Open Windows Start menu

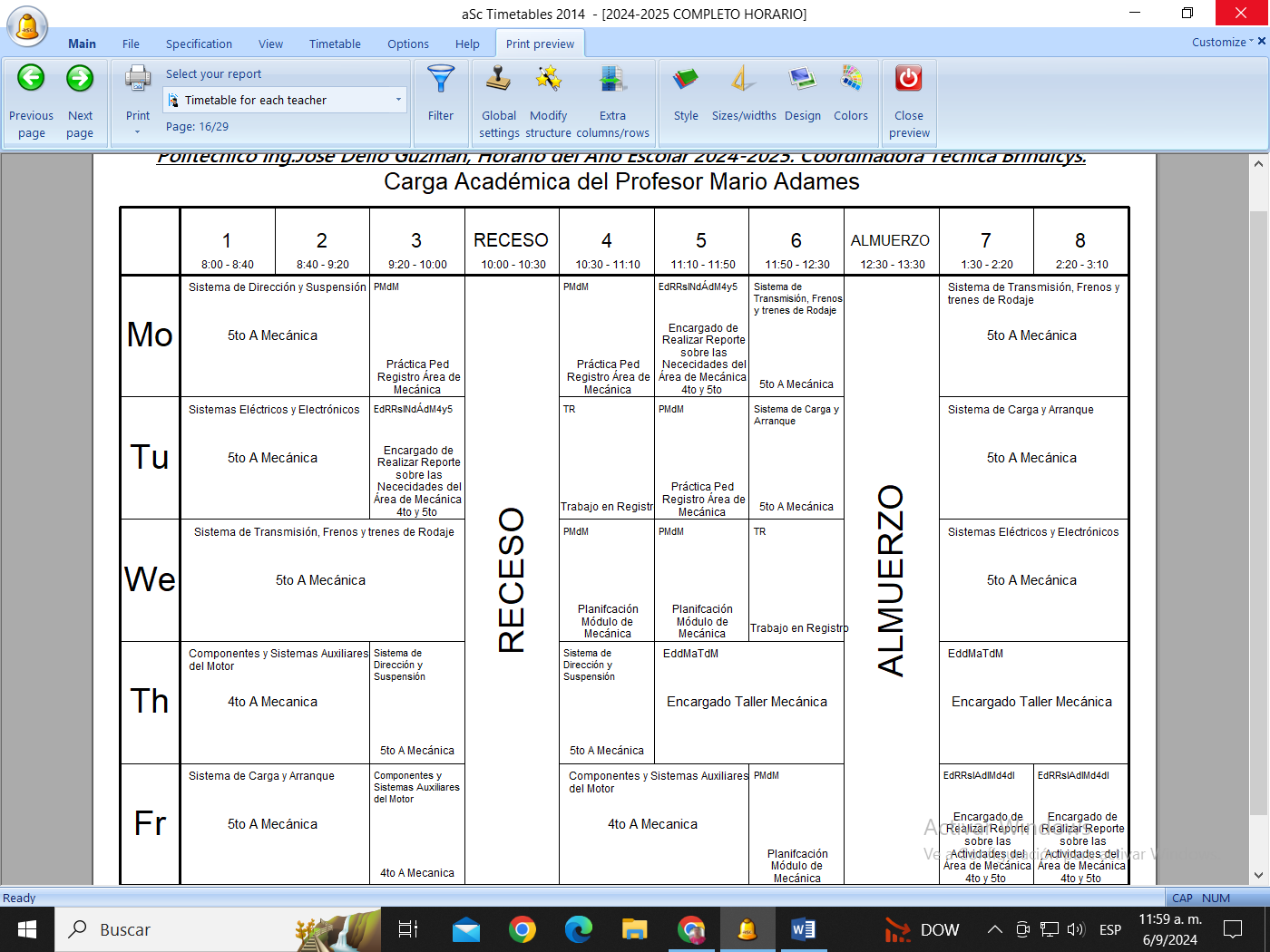coord(27,929)
